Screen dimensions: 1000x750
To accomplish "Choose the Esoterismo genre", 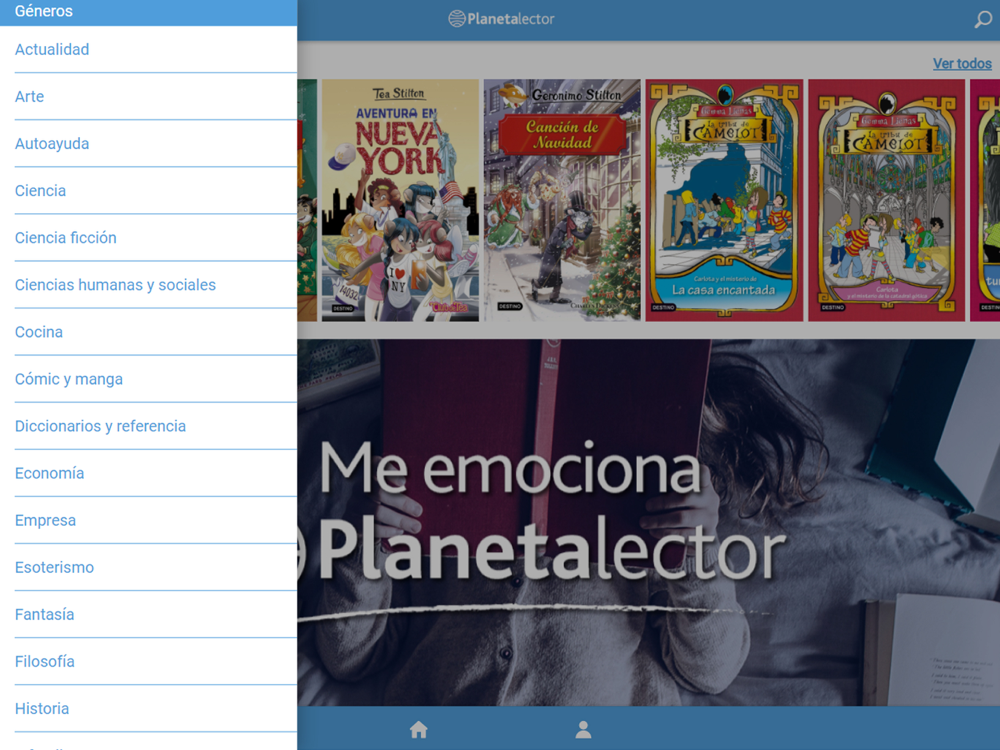I will pyautogui.click(x=149, y=568).
